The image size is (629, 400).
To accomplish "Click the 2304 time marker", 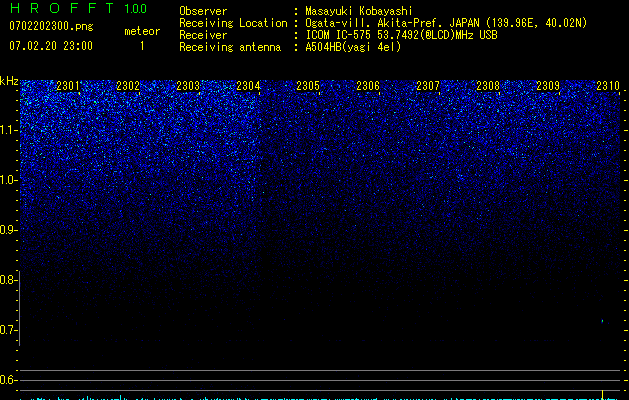I will click(248, 85).
